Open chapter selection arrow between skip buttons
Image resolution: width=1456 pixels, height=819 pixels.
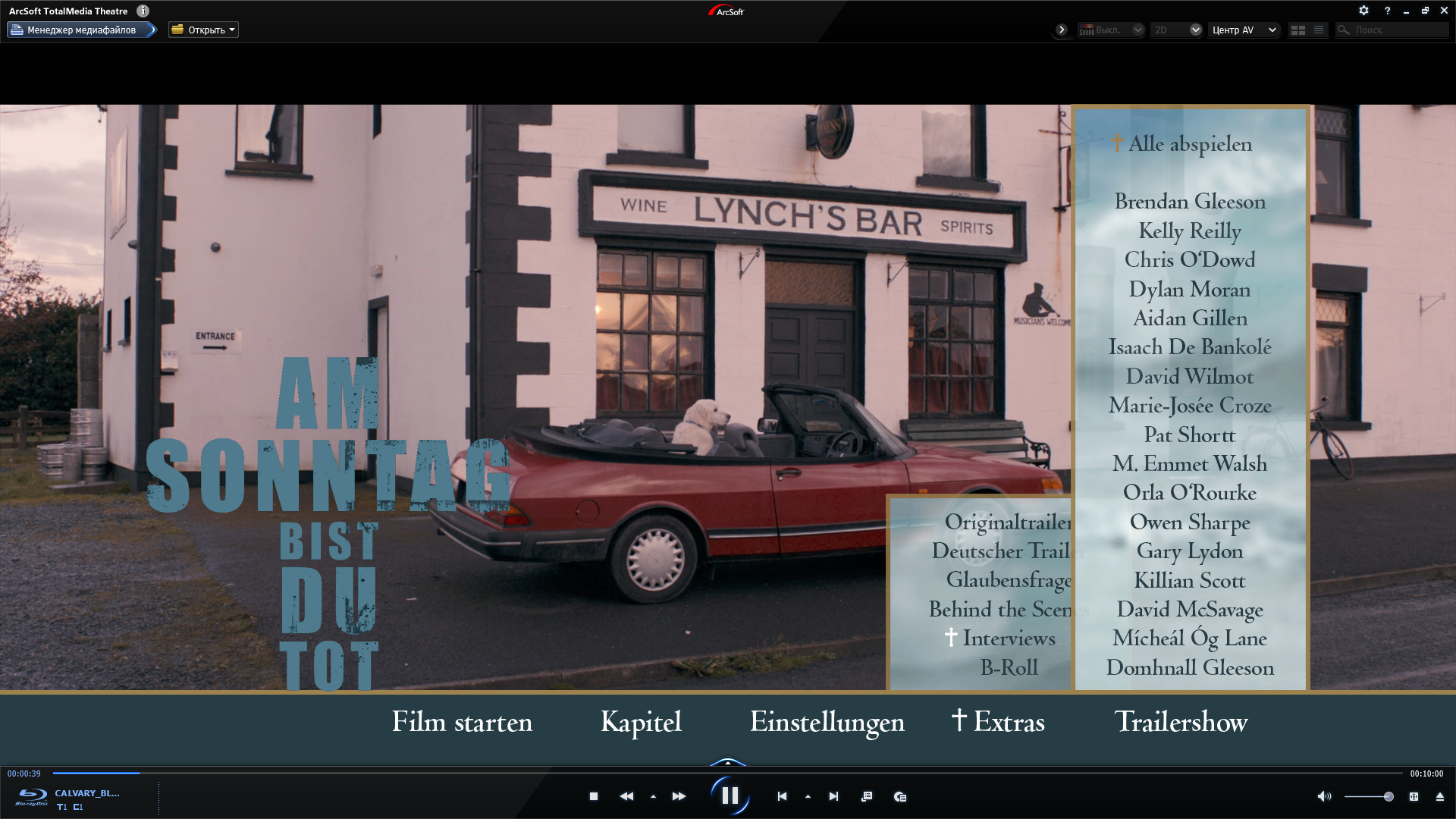(x=808, y=796)
